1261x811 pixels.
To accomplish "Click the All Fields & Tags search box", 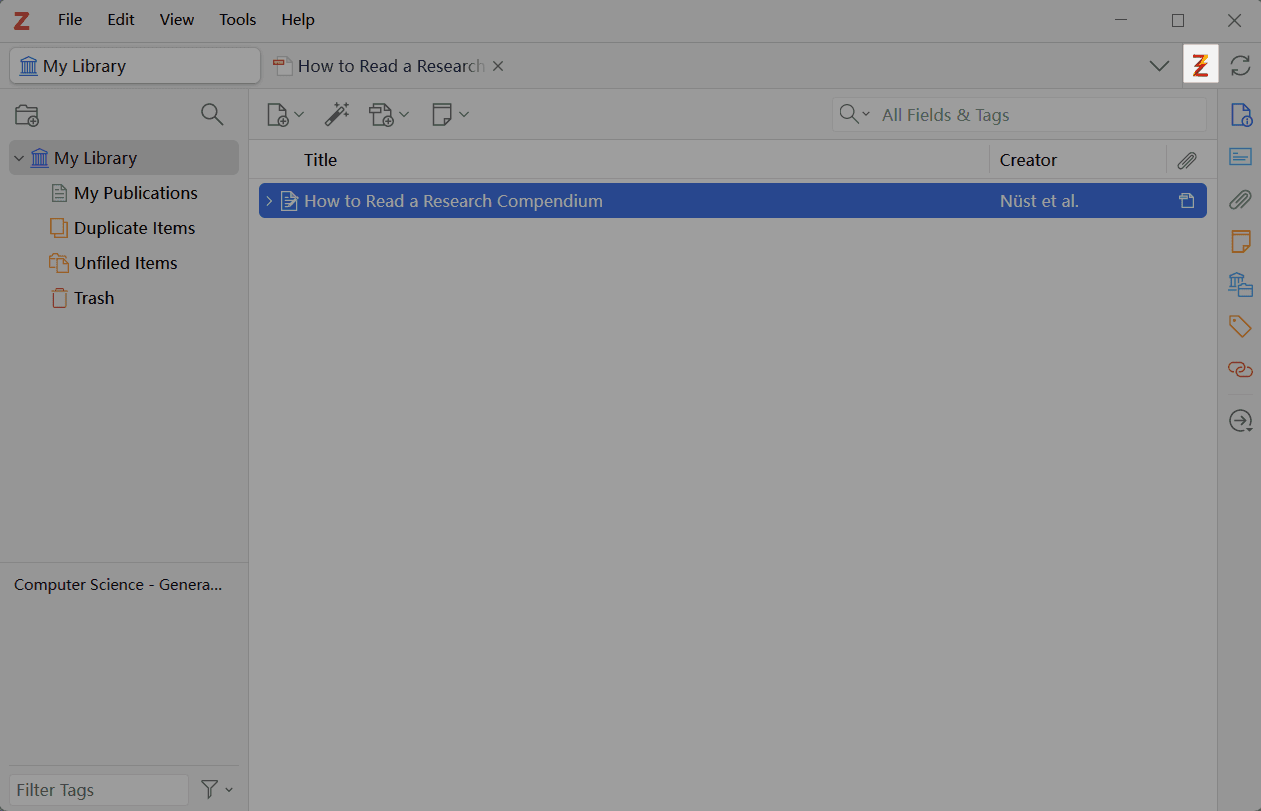I will [1040, 115].
